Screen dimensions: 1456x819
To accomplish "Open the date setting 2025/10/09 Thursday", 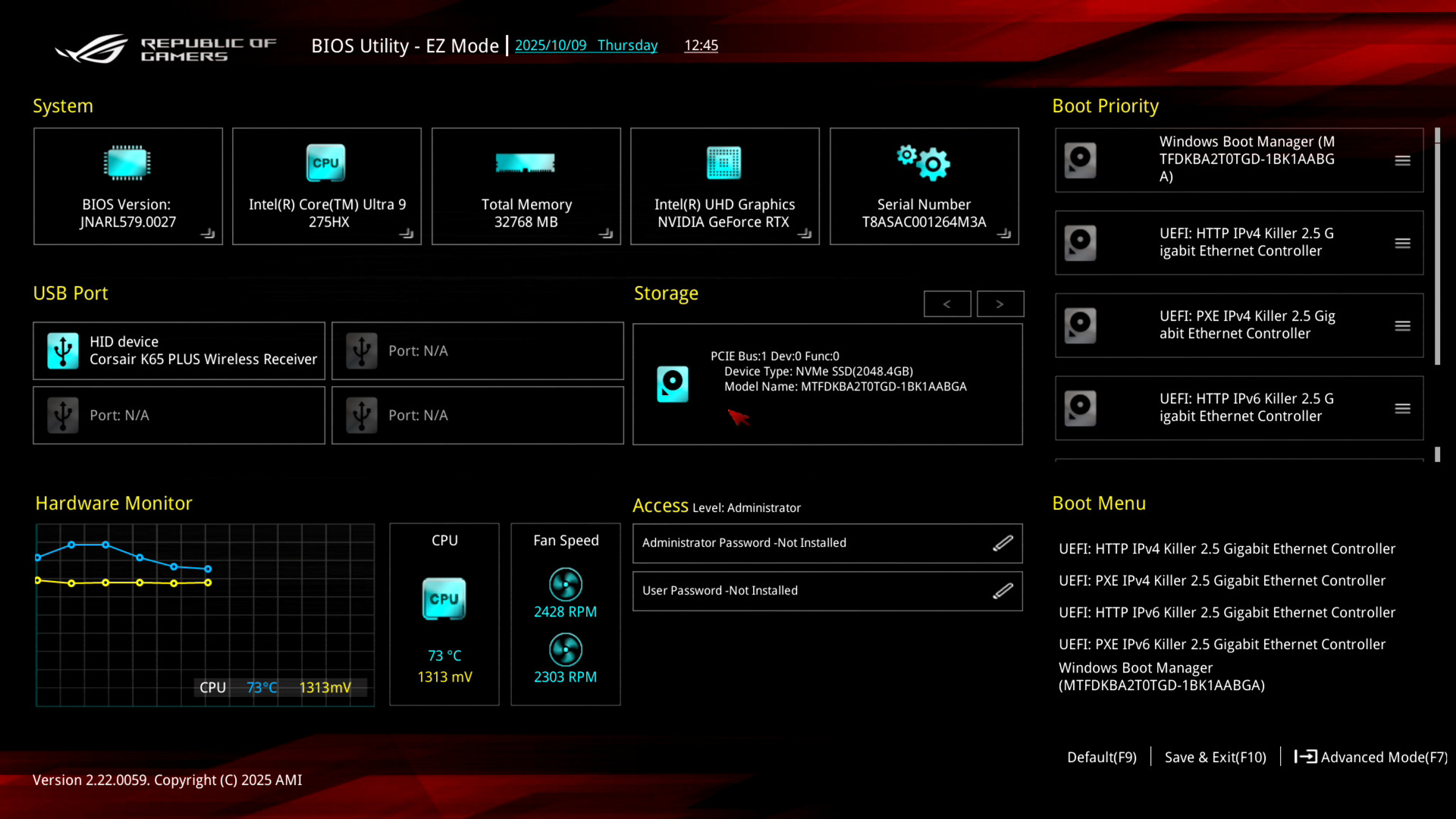I will click(x=585, y=45).
